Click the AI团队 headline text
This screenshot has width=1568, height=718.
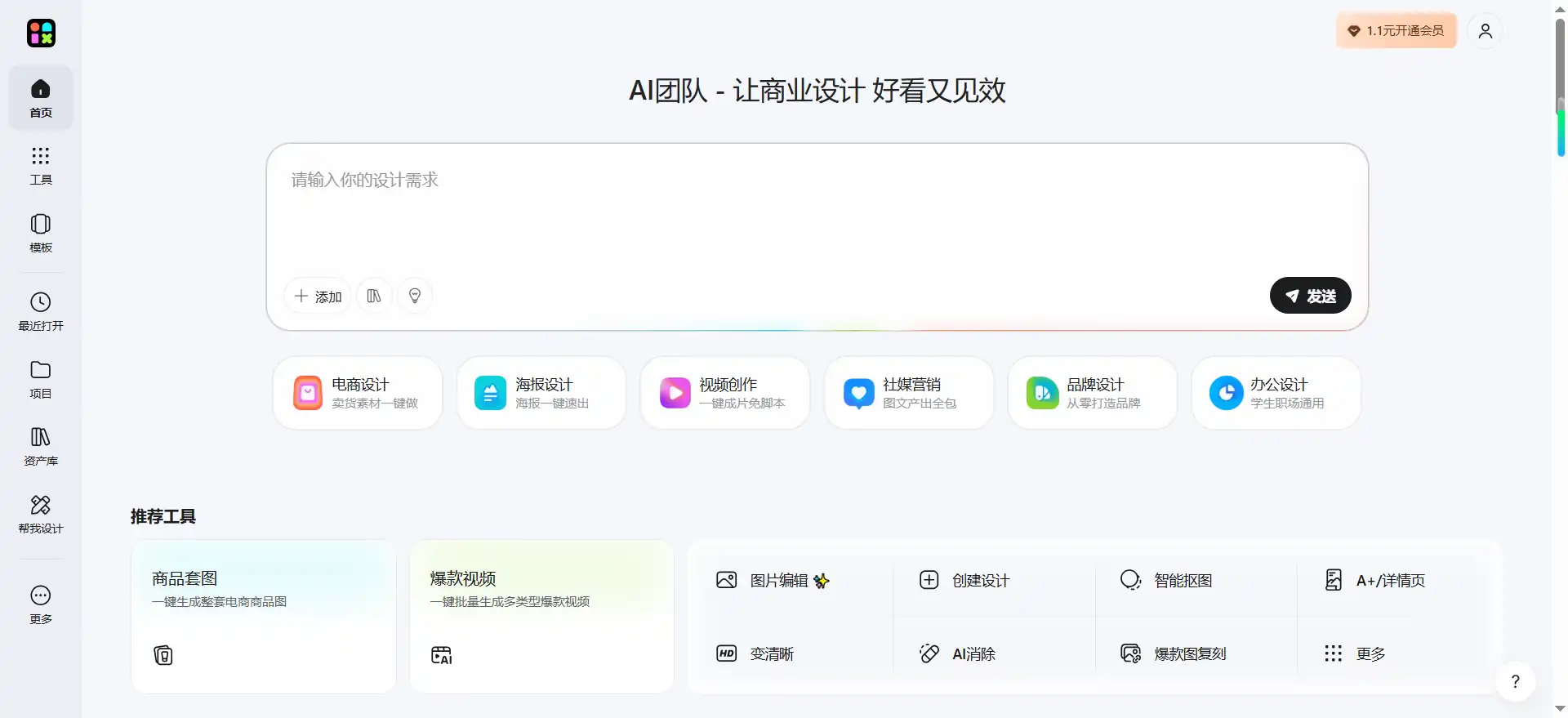[817, 91]
